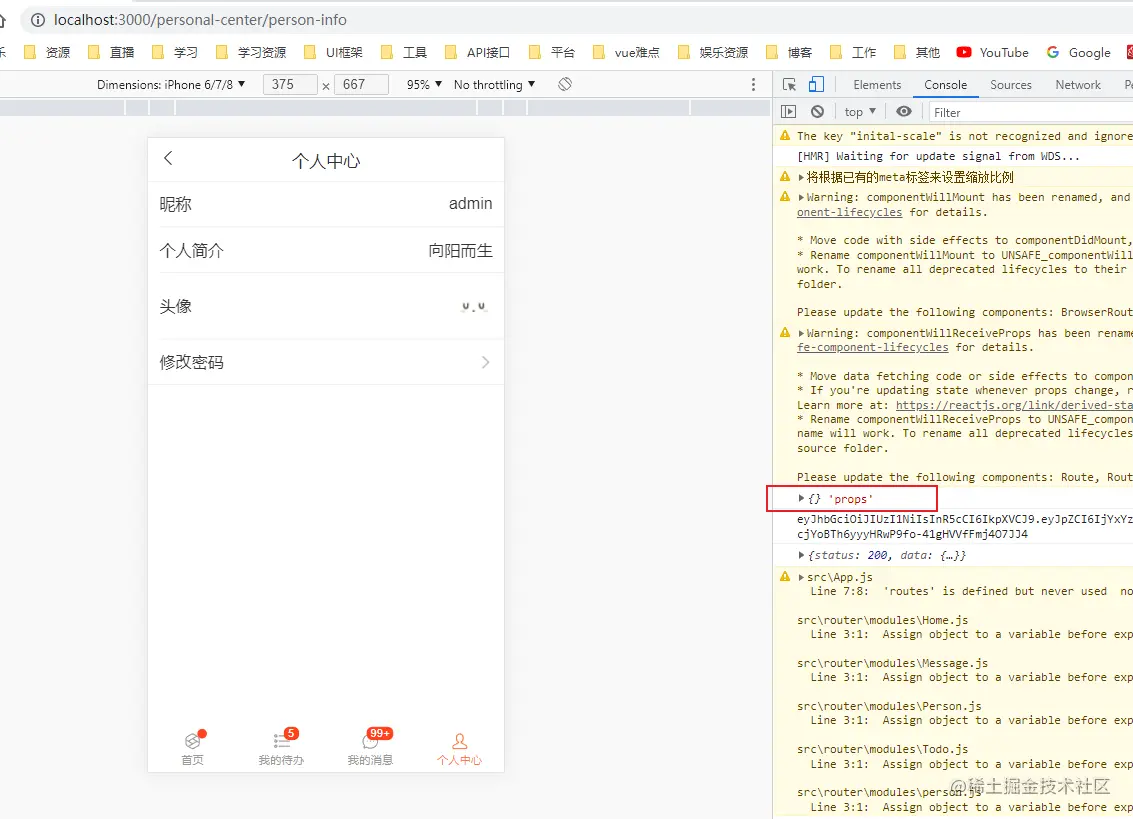
Task: Click the src\router\modules\Todo.js line
Action: tap(882, 750)
